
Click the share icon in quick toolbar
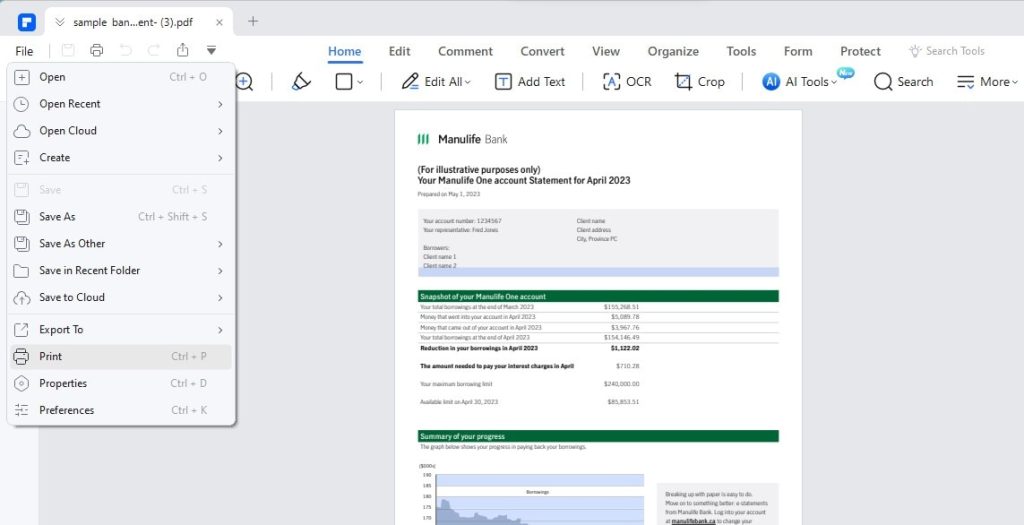[183, 50]
